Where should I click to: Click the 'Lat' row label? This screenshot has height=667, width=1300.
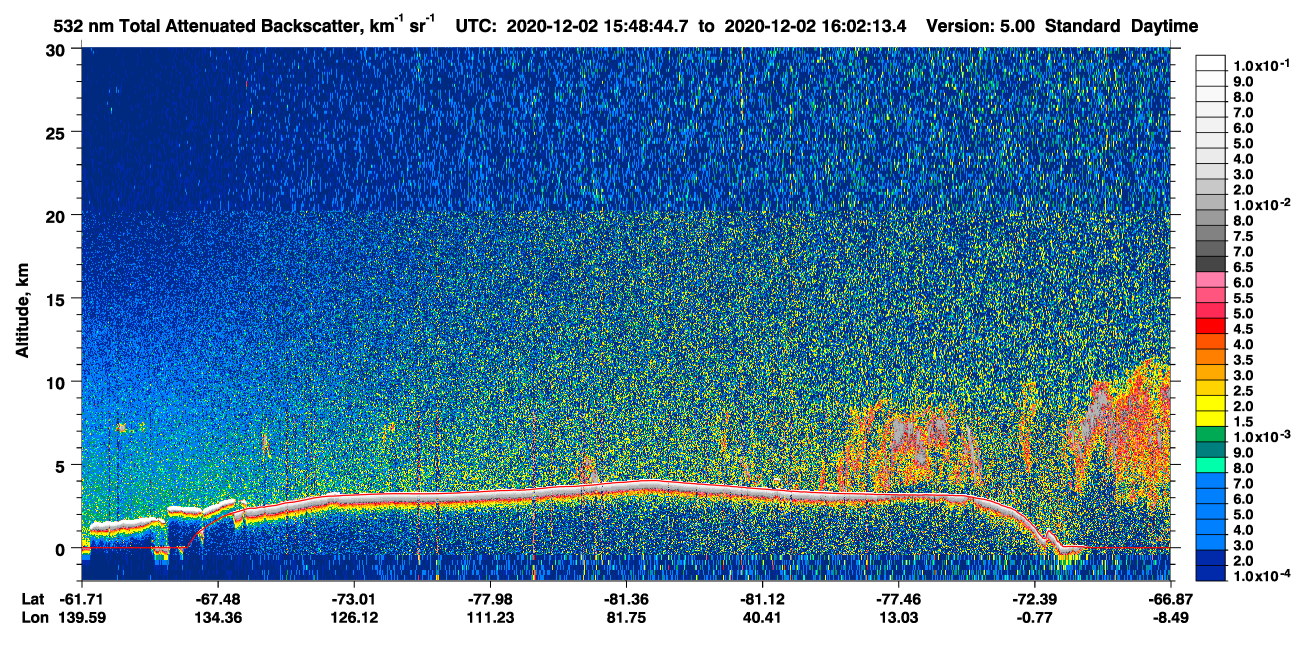tap(32, 599)
